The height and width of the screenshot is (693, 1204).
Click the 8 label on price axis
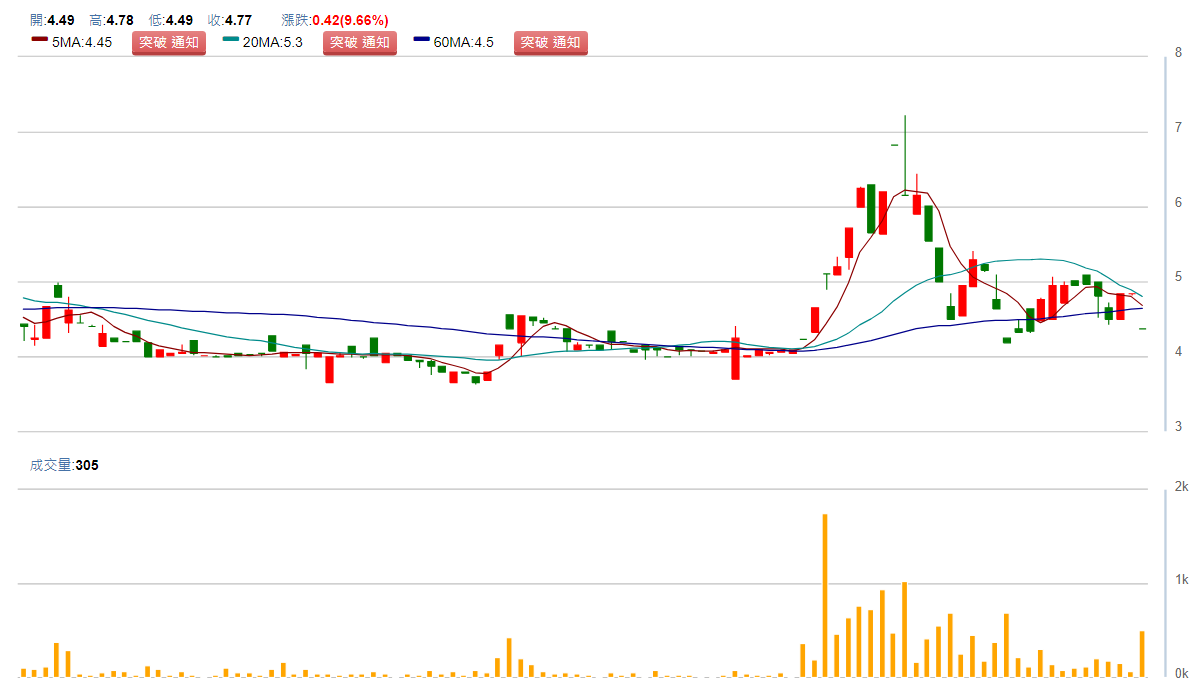(1179, 53)
